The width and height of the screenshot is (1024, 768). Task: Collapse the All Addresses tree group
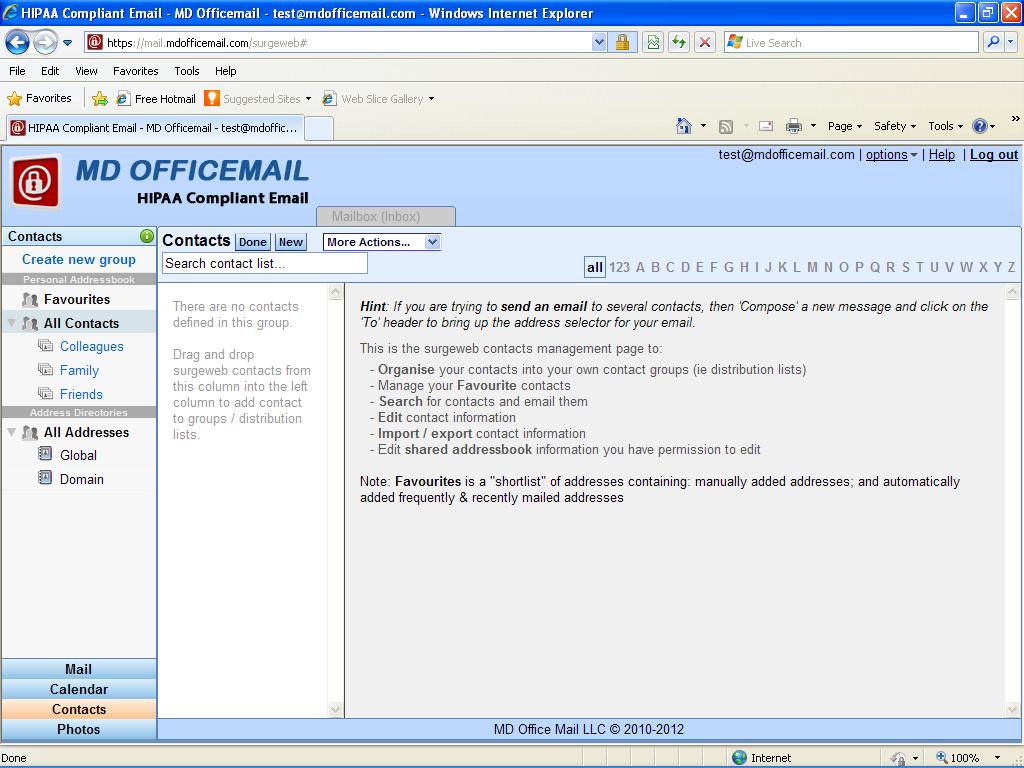12,433
